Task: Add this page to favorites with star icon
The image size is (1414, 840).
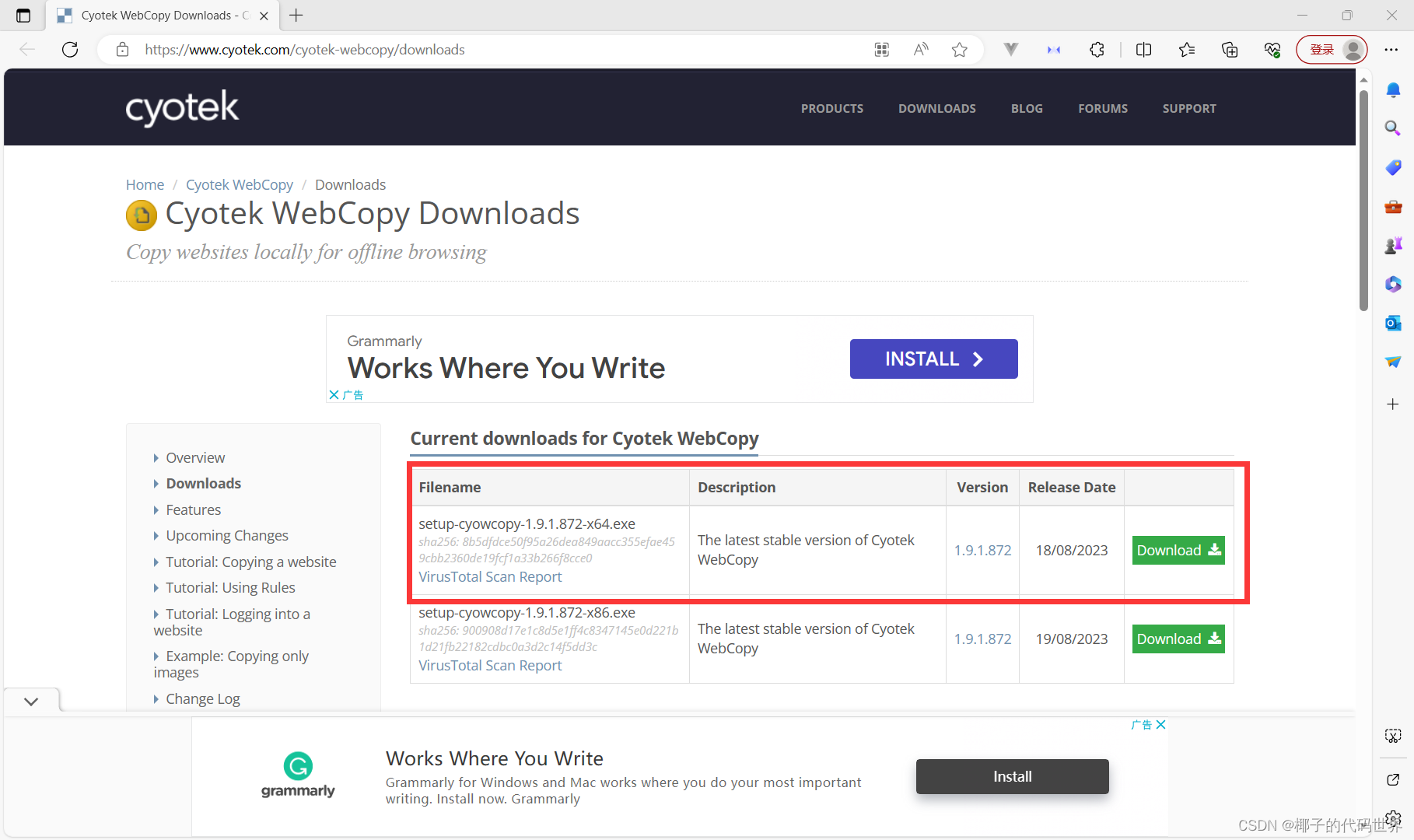Action: click(x=959, y=49)
